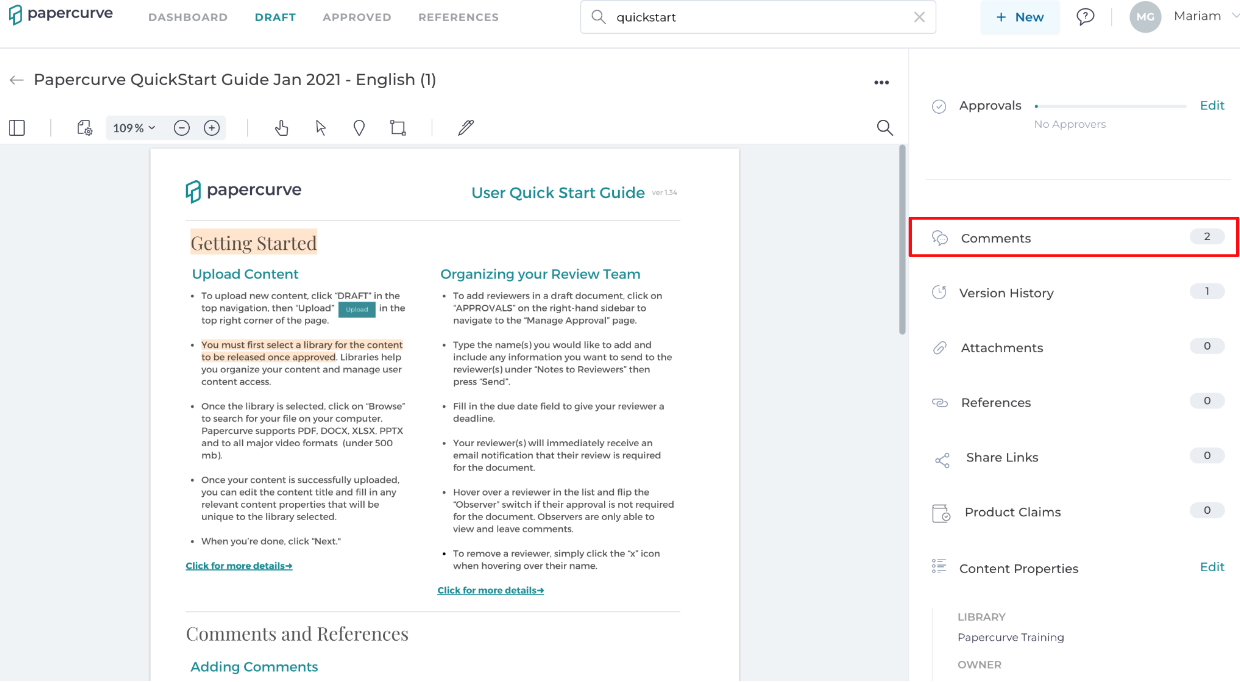Toggle the sidebar panel icon in the toolbar
Screen dimensions: 1240x682
coord(17,128)
